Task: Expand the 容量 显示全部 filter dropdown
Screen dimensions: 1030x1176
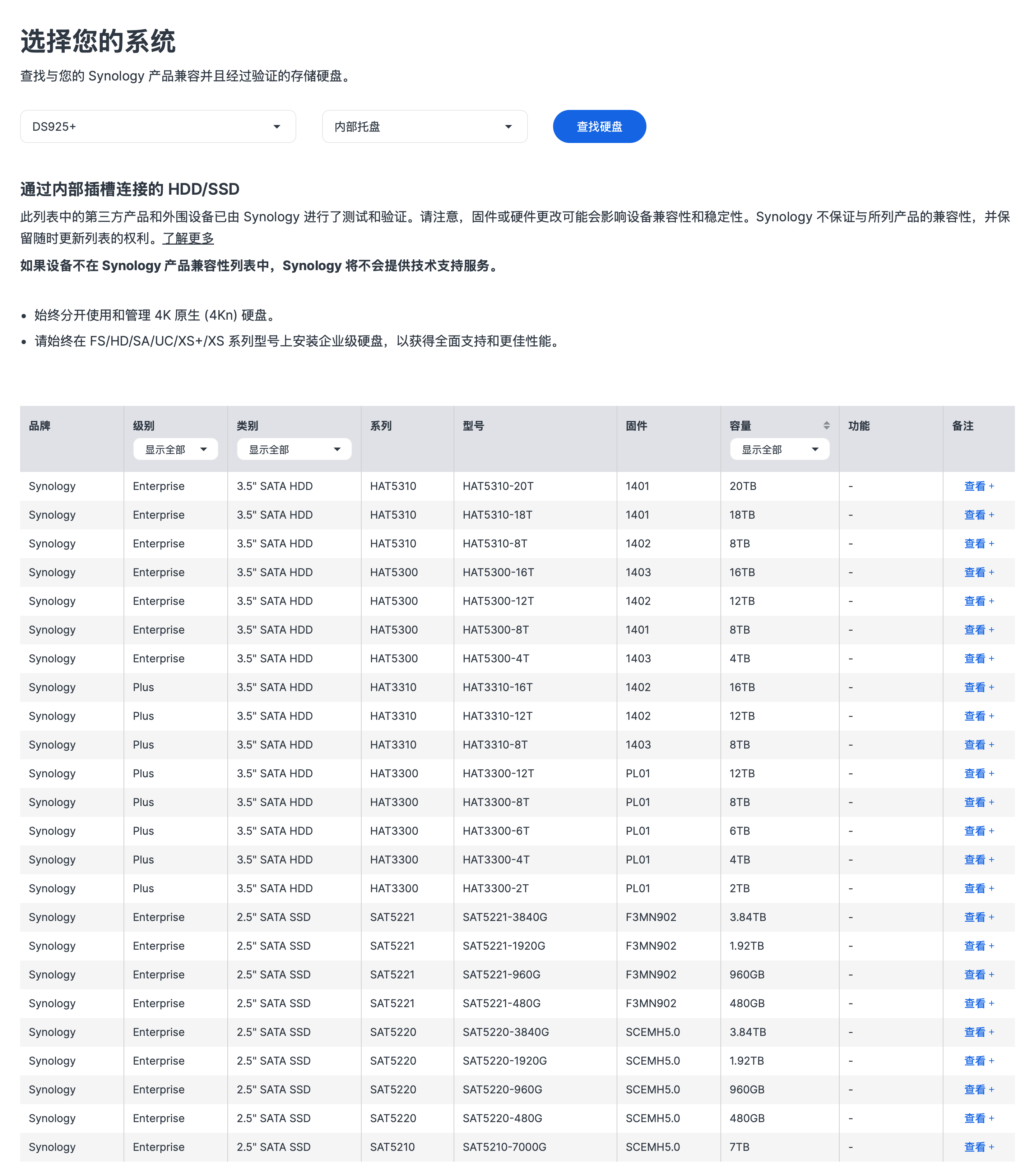Action: (x=779, y=449)
